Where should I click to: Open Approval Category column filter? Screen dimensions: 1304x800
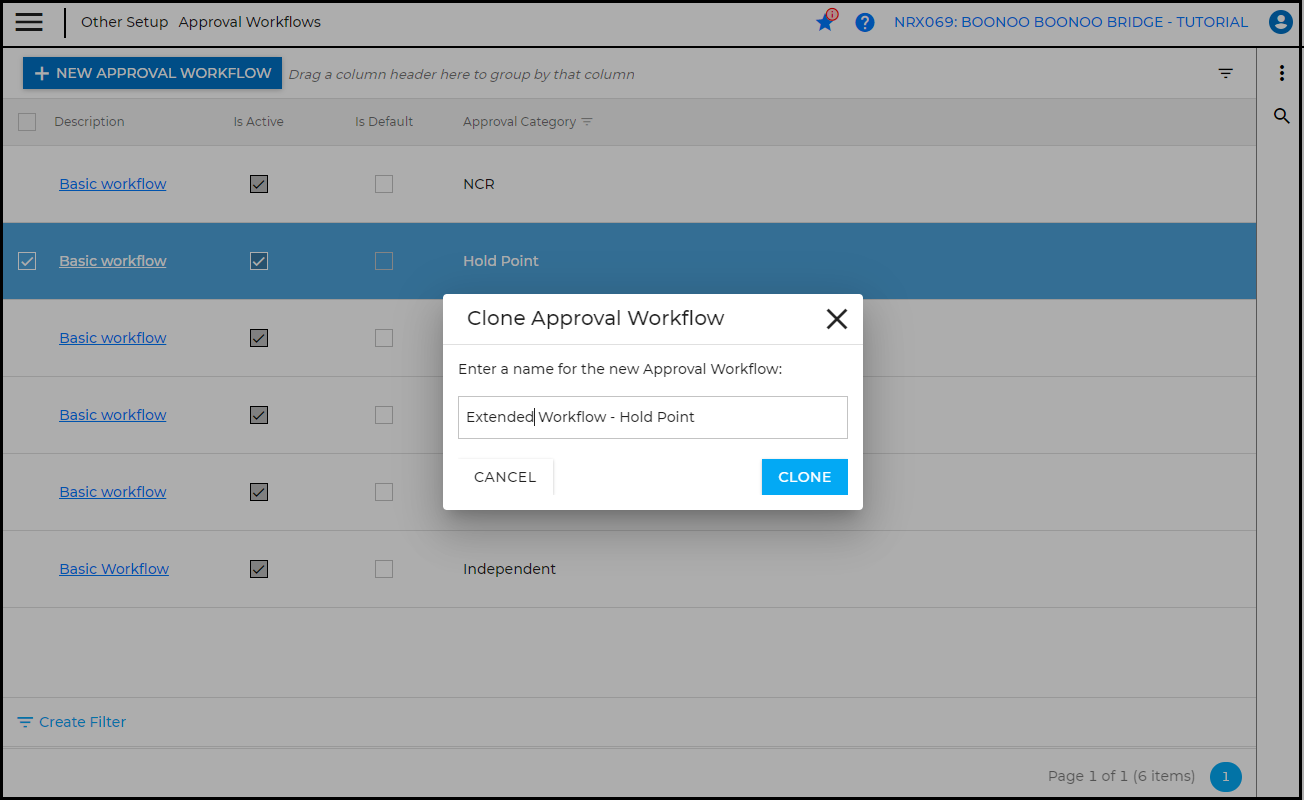(587, 122)
